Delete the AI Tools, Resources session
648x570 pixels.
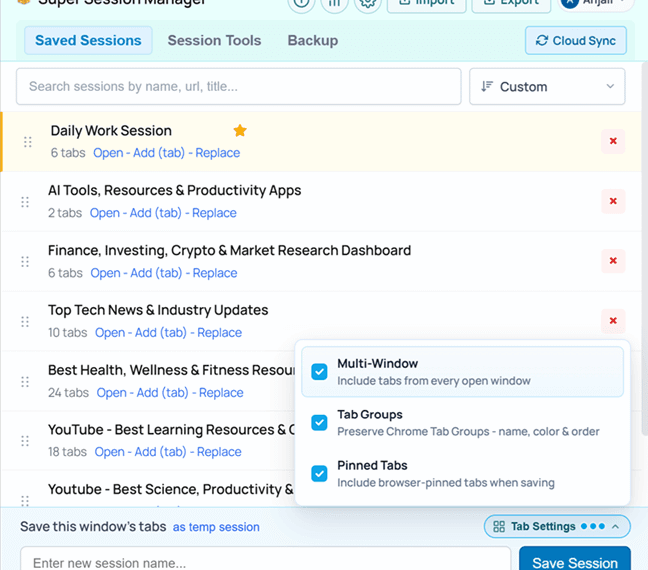pos(613,201)
